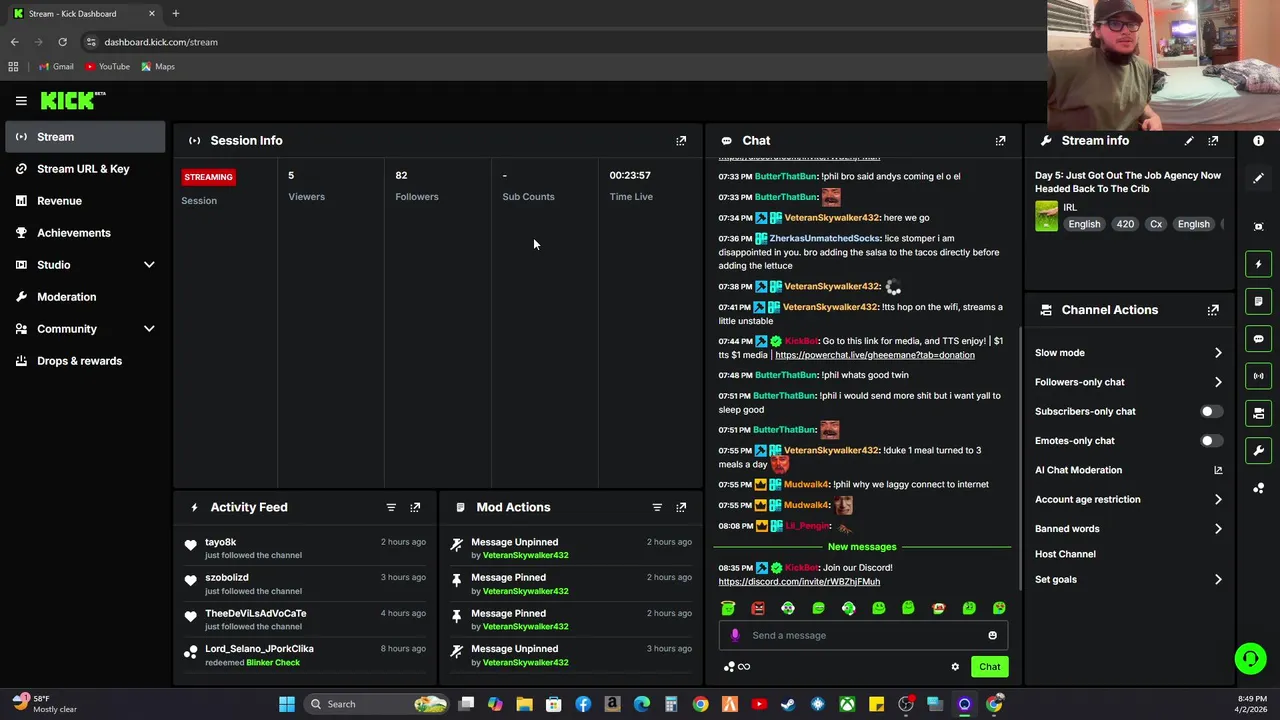
Task: Click the purple microphone icon in chat
Action: tap(735, 635)
